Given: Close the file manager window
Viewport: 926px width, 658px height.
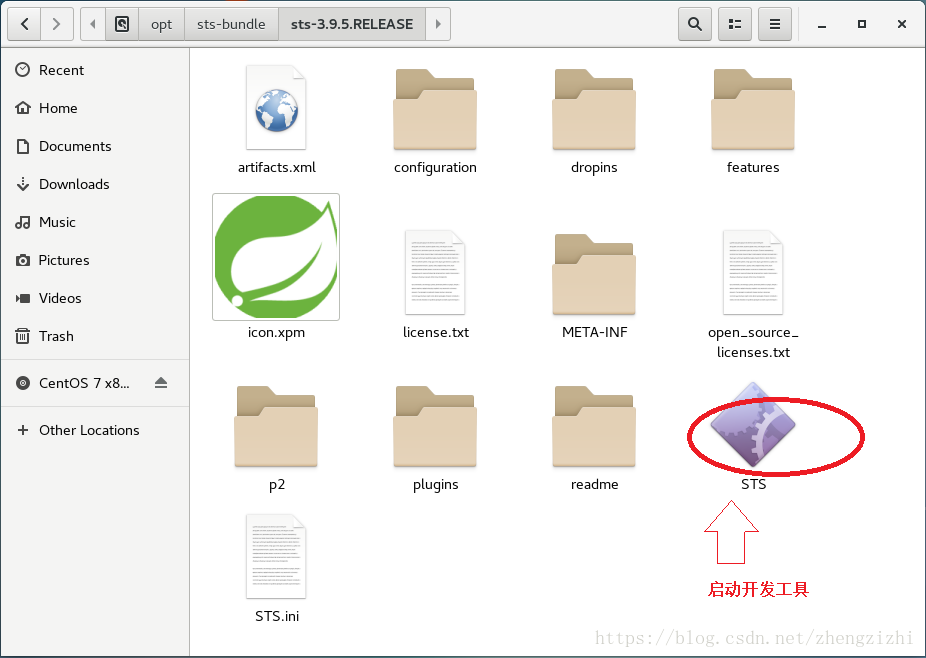Looking at the screenshot, I should point(902,24).
